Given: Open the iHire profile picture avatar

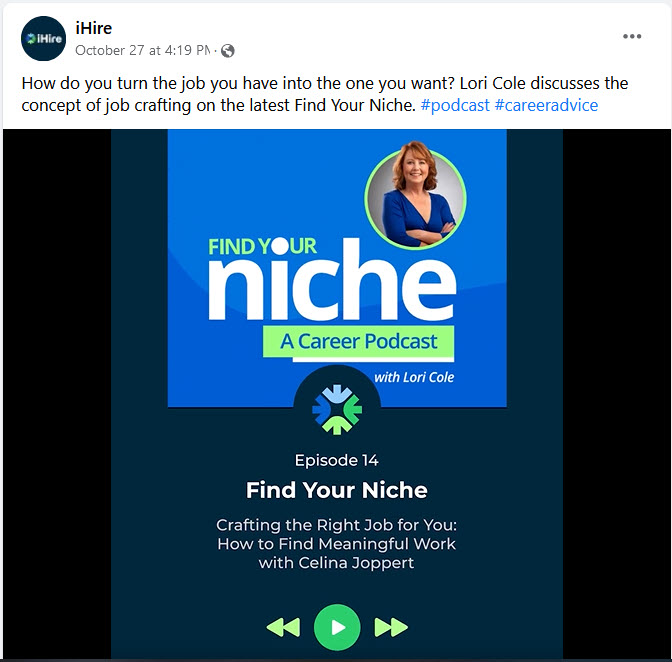Looking at the screenshot, I should coord(43,39).
